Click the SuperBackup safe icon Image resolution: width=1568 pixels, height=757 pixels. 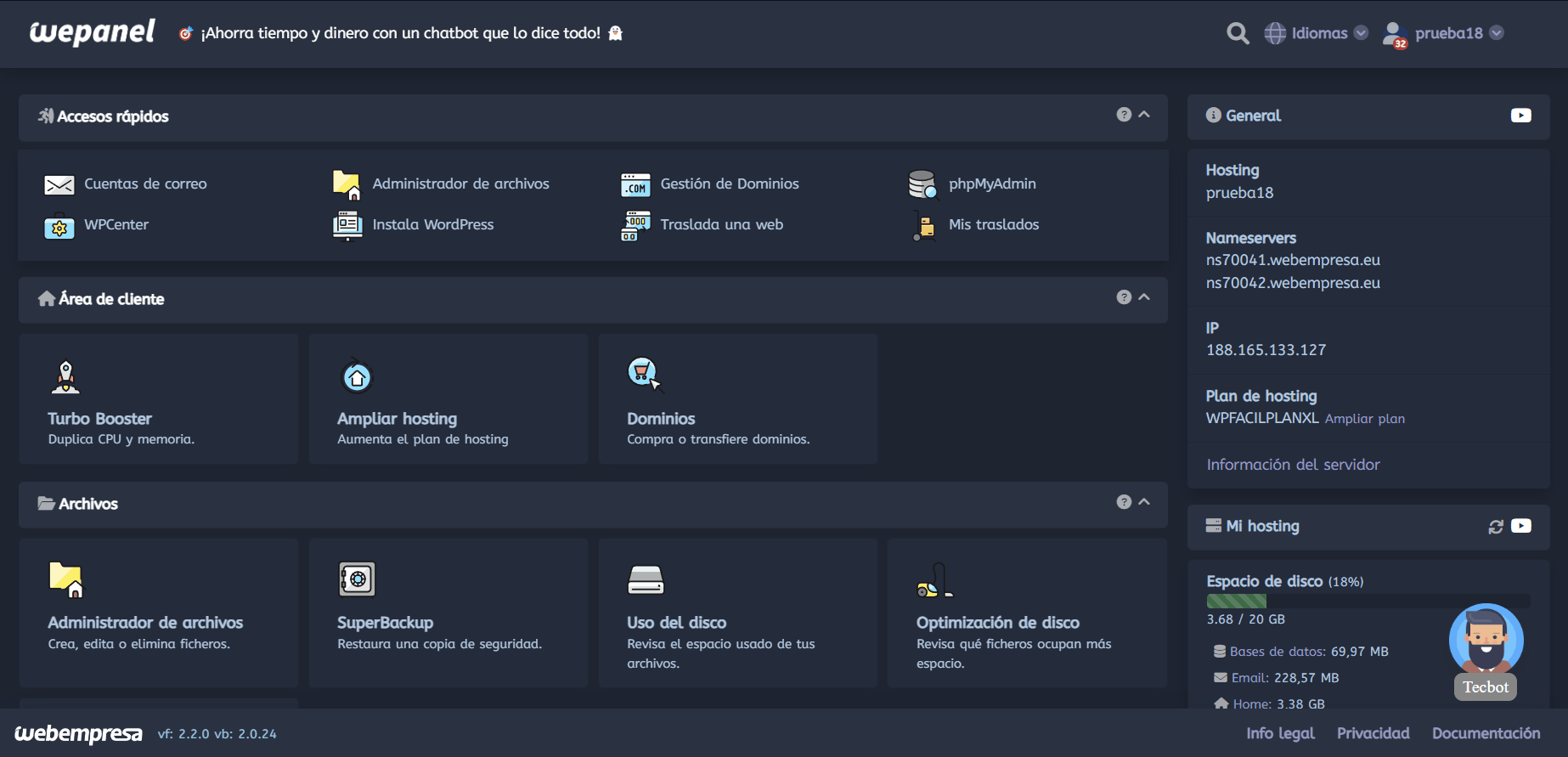(357, 579)
